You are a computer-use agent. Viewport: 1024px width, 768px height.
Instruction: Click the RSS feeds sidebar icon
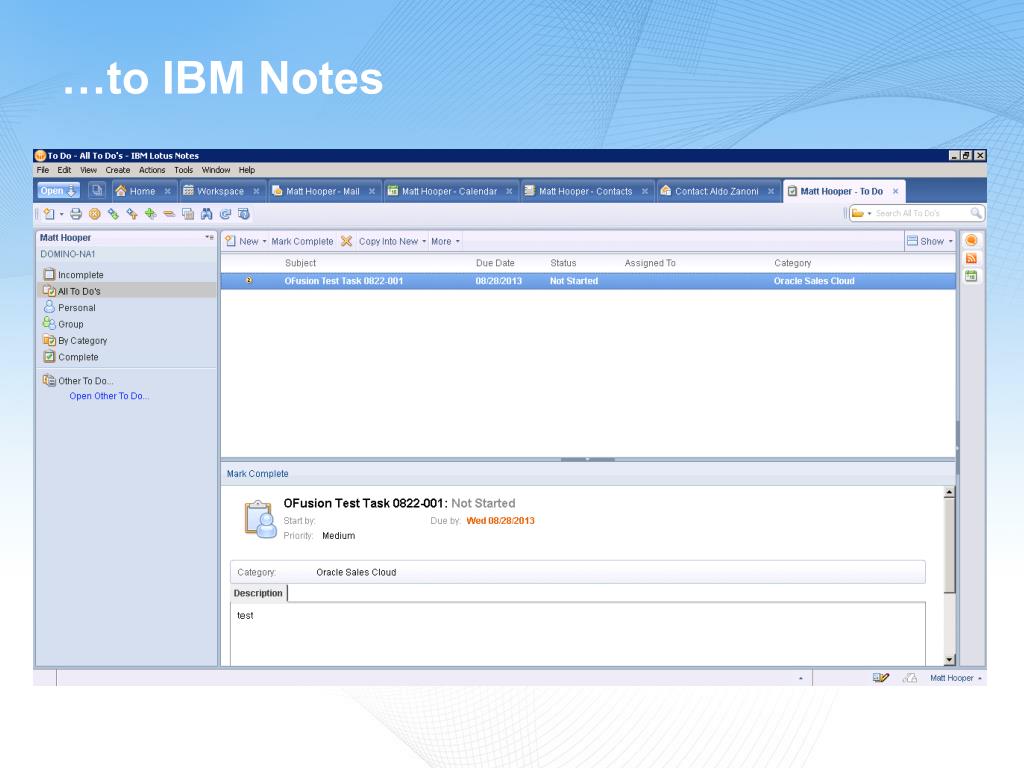(x=971, y=259)
